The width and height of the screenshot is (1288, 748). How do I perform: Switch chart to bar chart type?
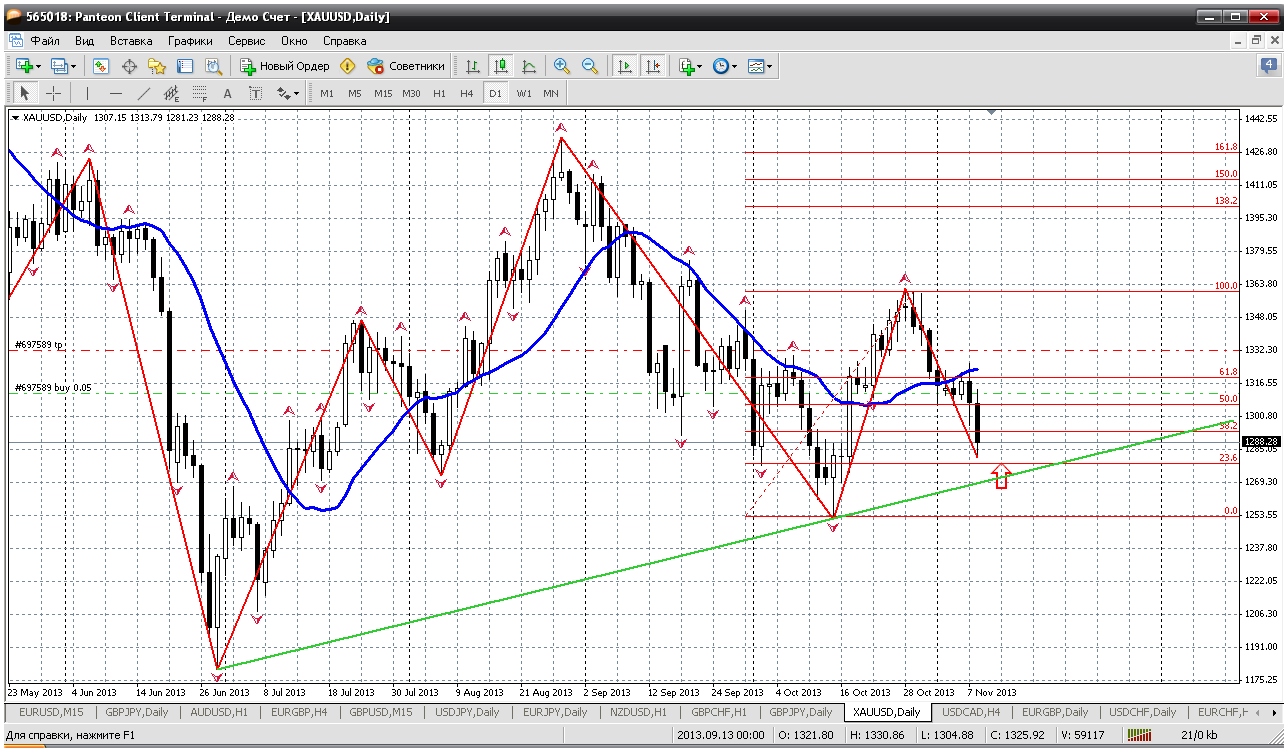473,66
